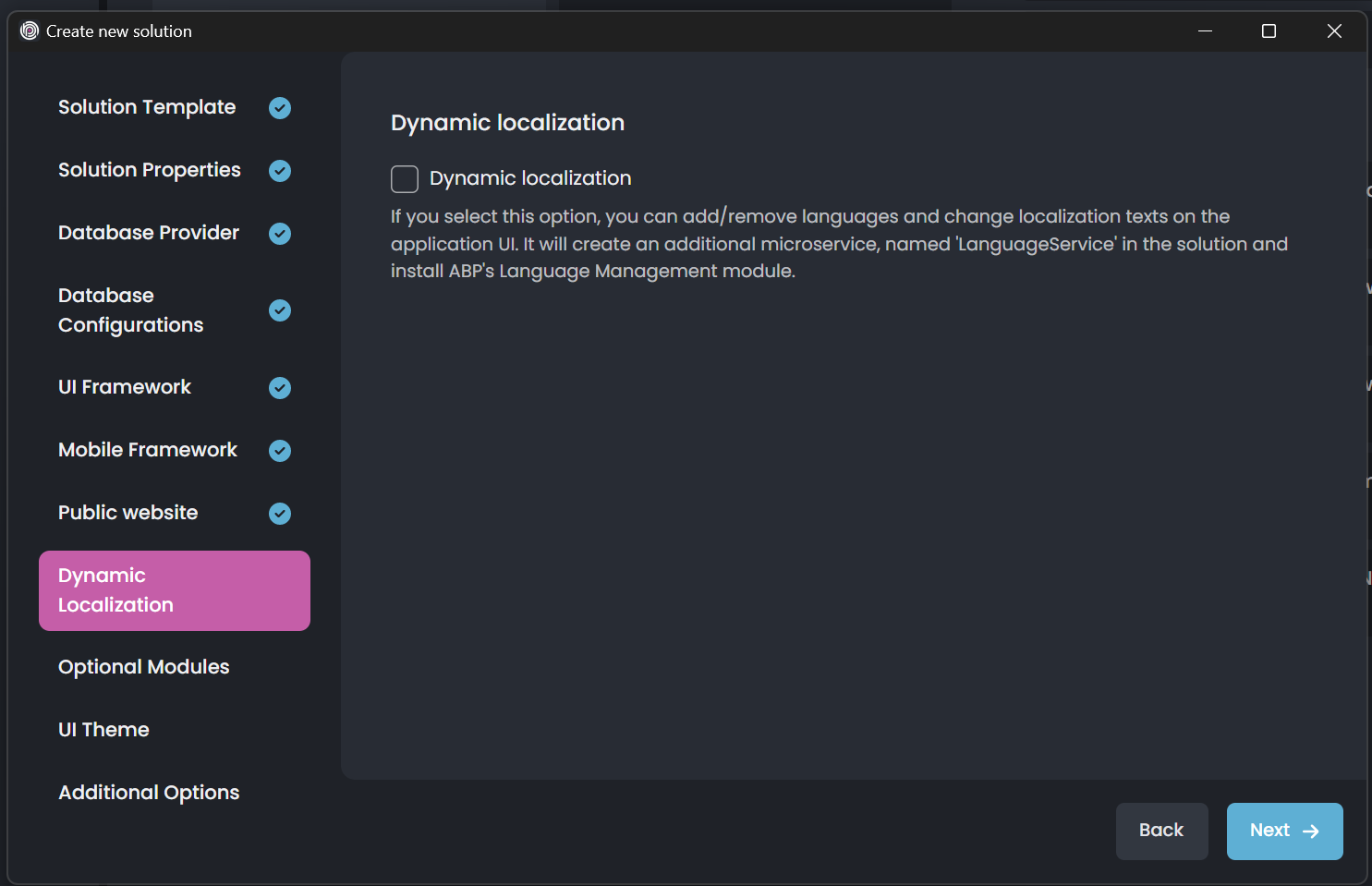
Task: Switch to the UI Framework step
Action: click(x=125, y=387)
